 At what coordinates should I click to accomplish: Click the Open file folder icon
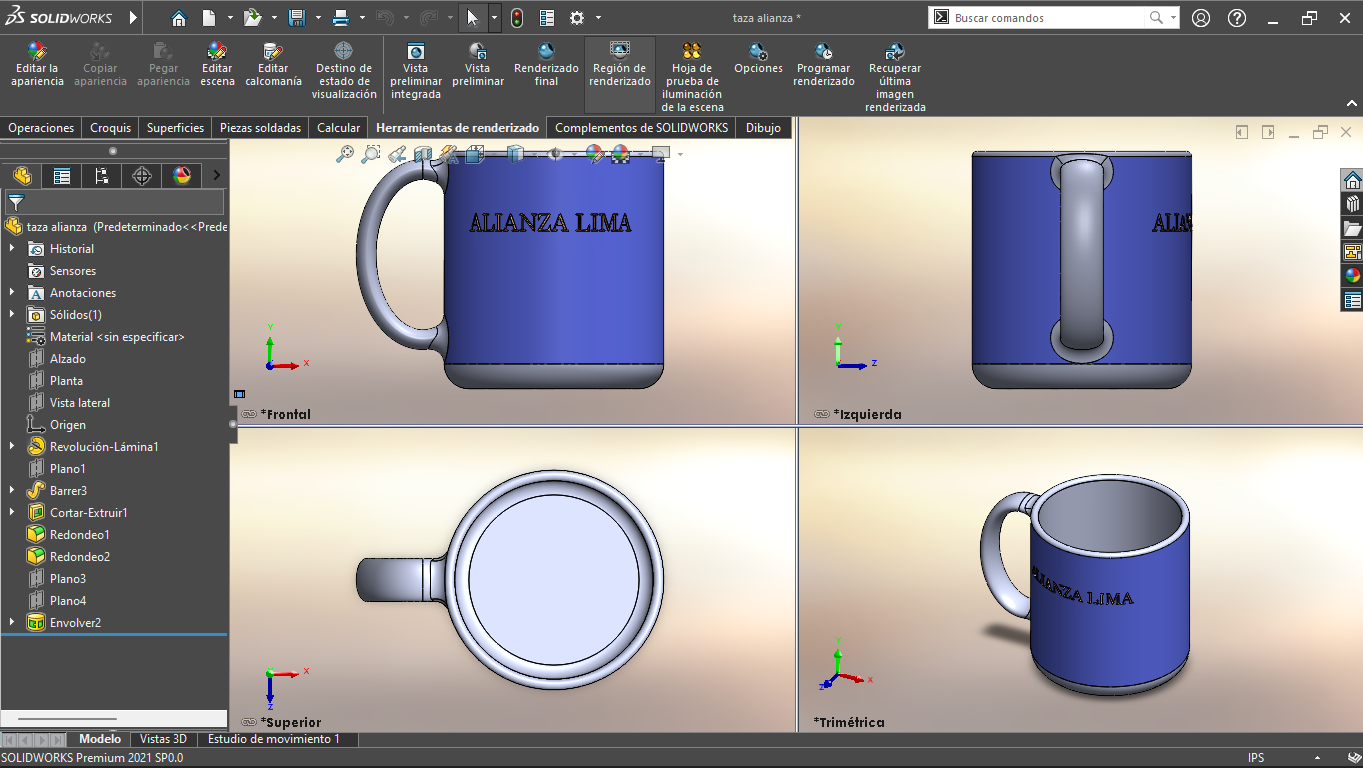click(252, 18)
